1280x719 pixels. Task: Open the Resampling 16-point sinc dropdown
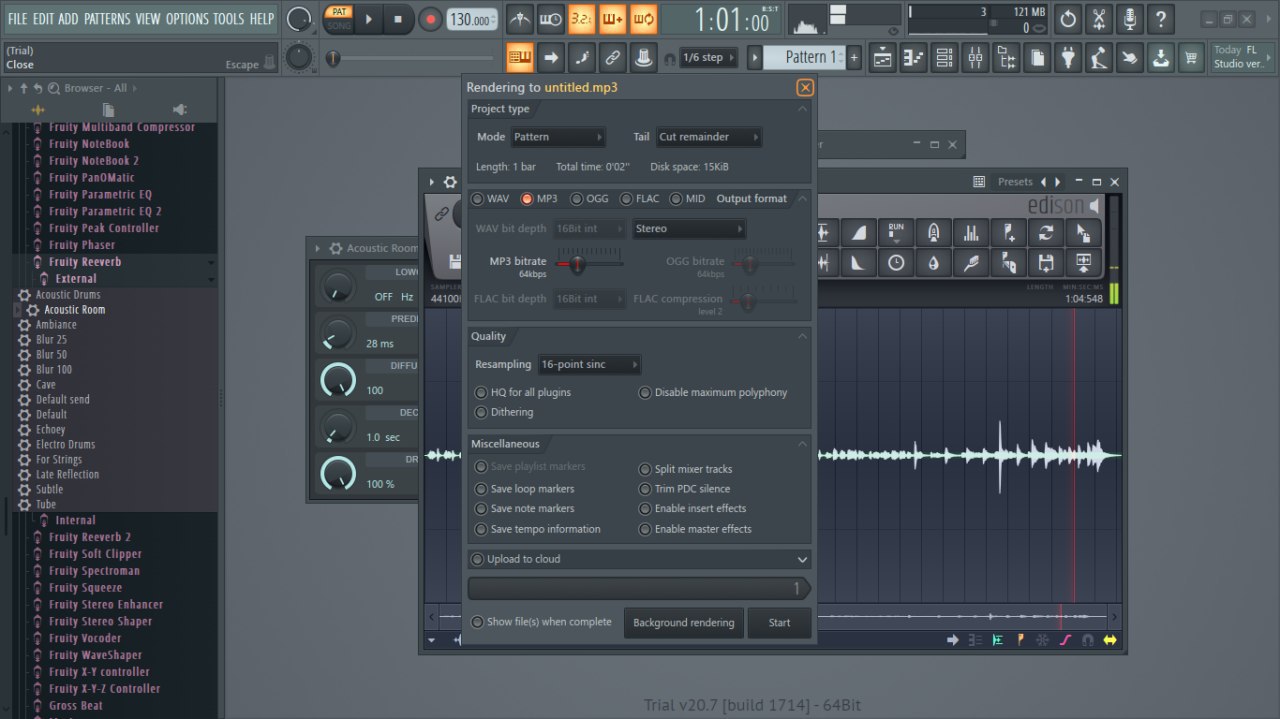click(590, 365)
